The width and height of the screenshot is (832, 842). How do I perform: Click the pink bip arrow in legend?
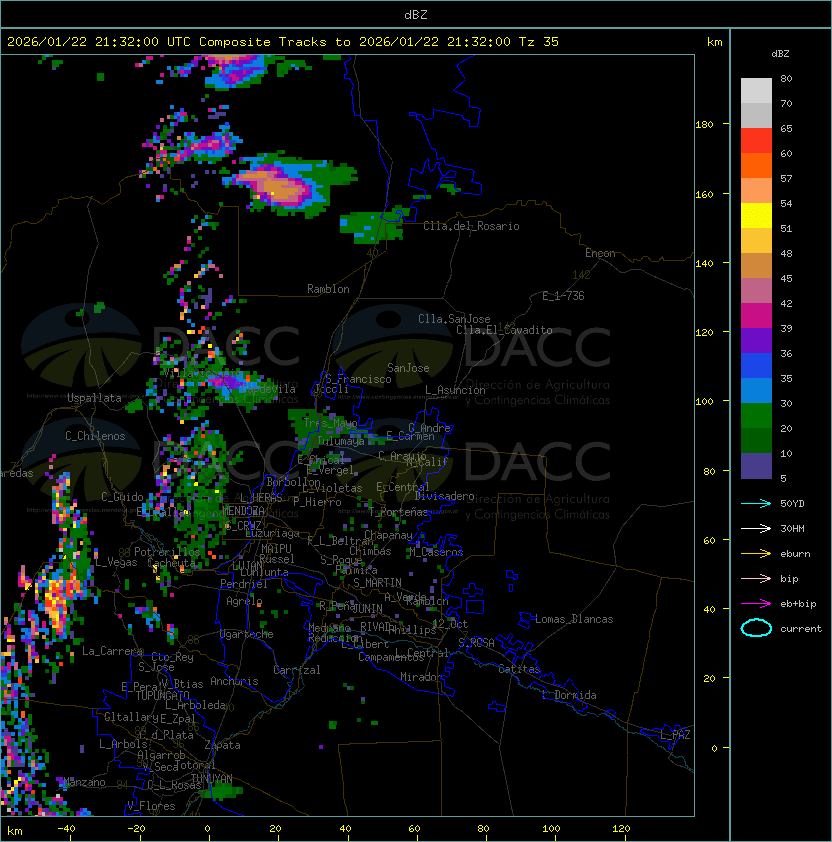(756, 578)
